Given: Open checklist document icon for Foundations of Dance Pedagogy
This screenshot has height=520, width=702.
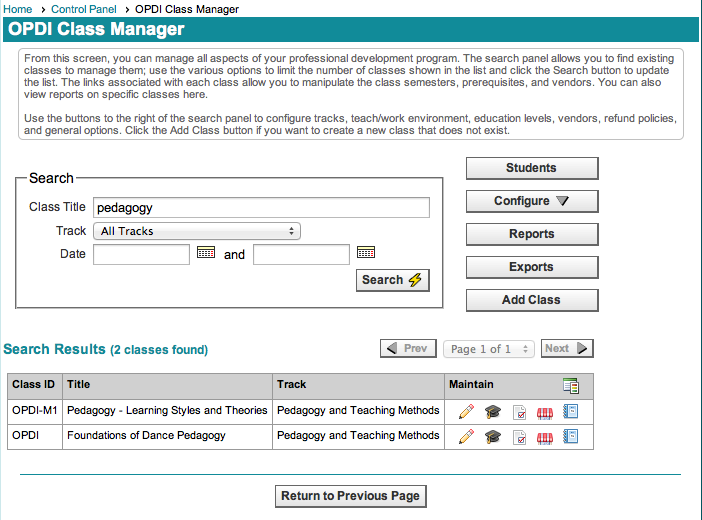Looking at the screenshot, I should coord(519,437).
